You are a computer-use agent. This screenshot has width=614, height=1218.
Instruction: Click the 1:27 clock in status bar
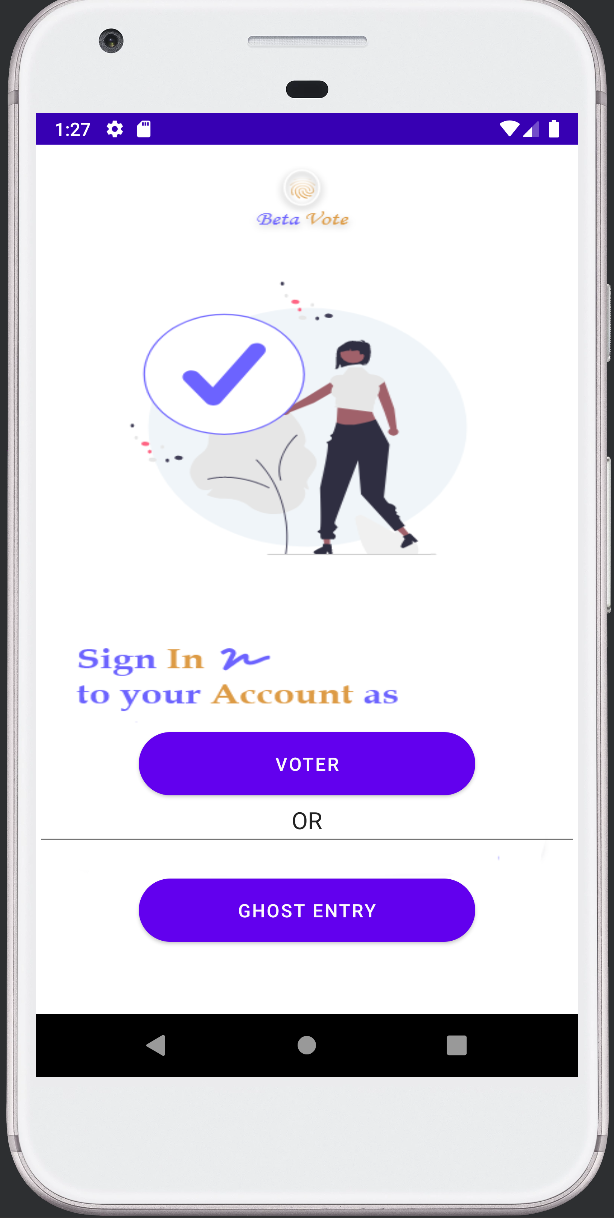(x=73, y=129)
